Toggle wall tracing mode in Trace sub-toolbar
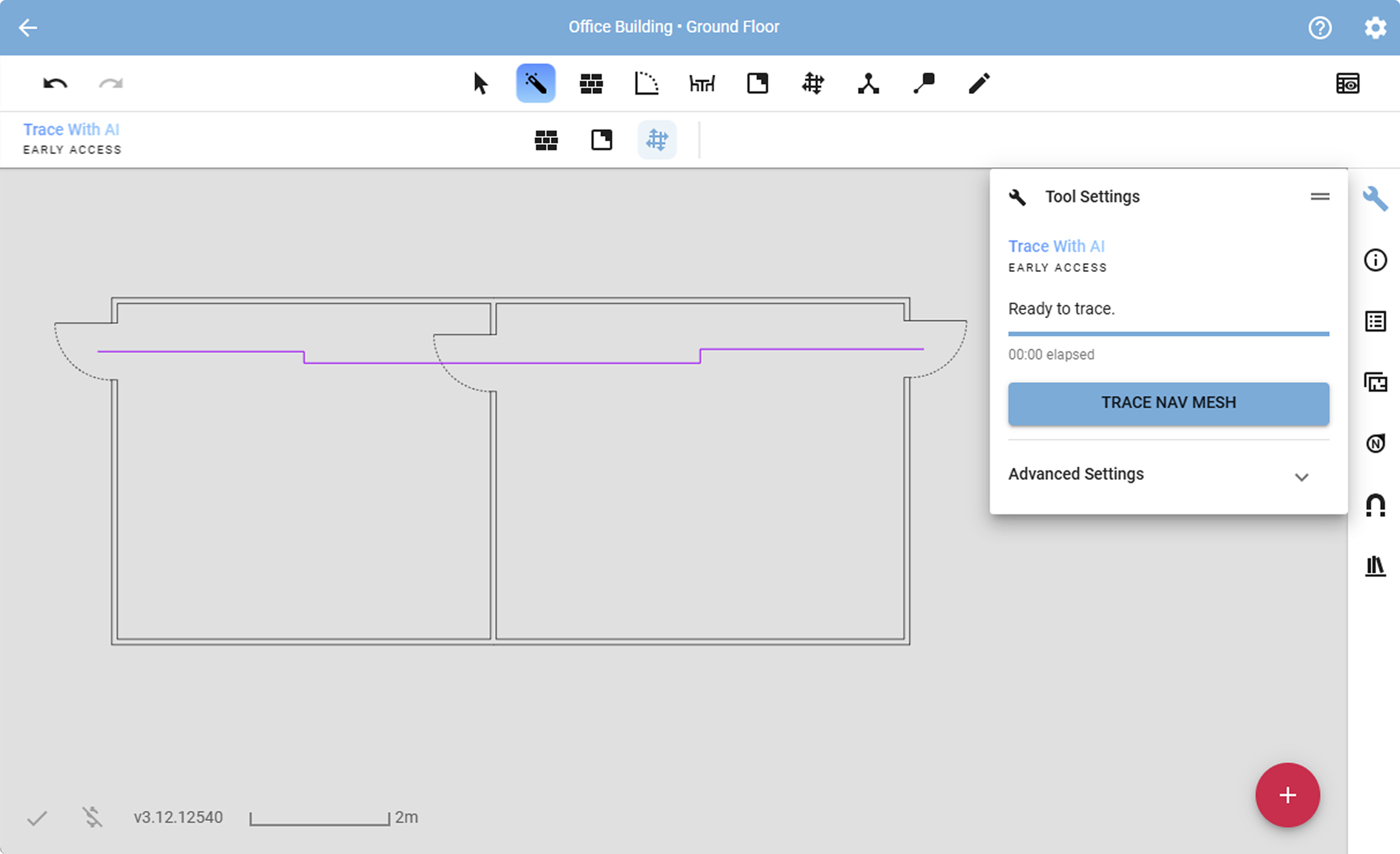 coord(546,140)
